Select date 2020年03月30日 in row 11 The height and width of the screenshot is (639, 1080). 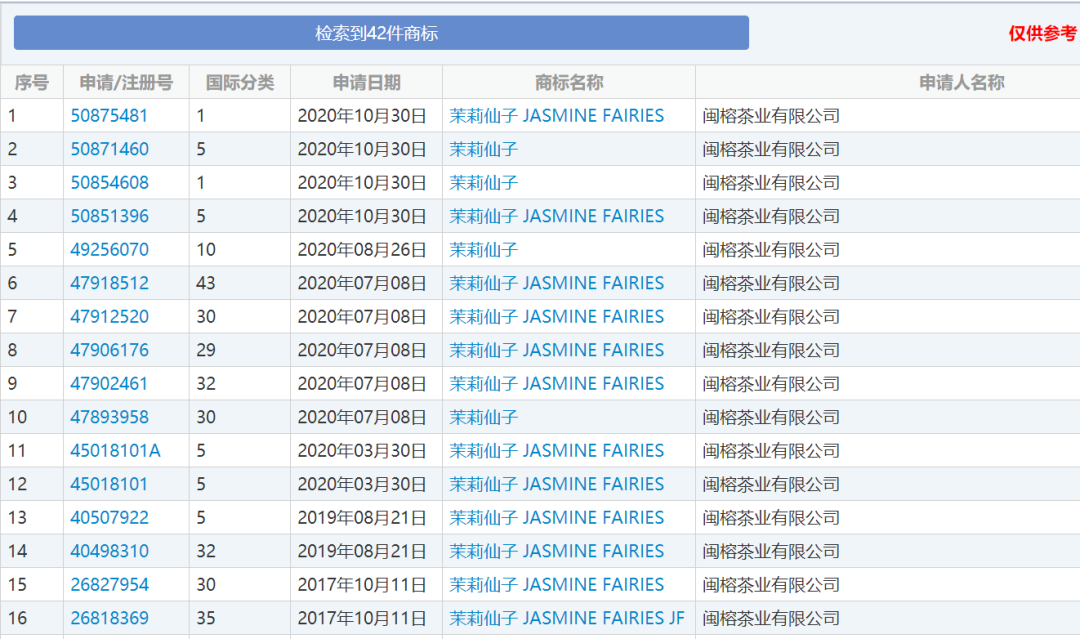362,451
